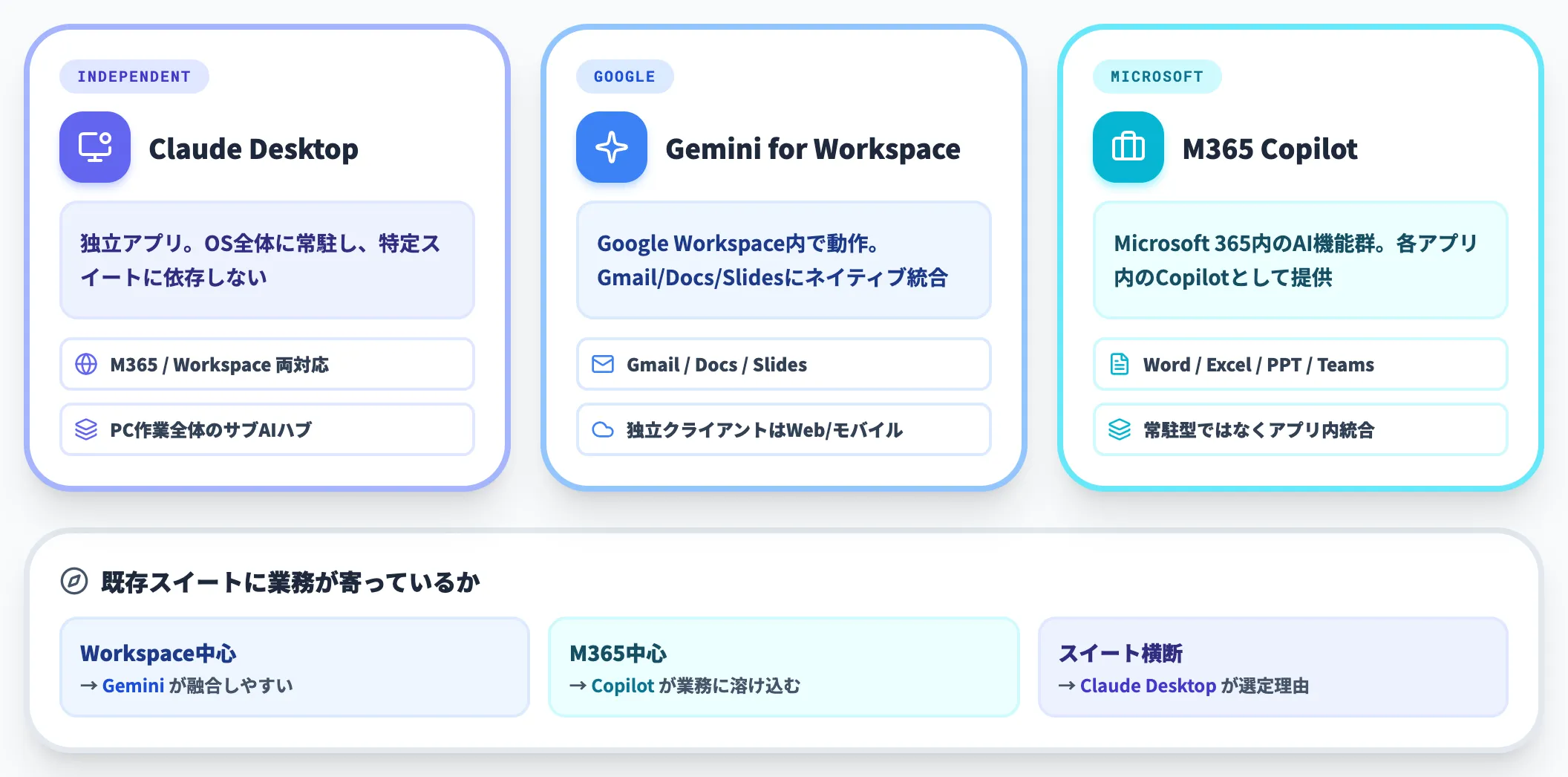Click the Gmail / Docs / Slides label

716,365
